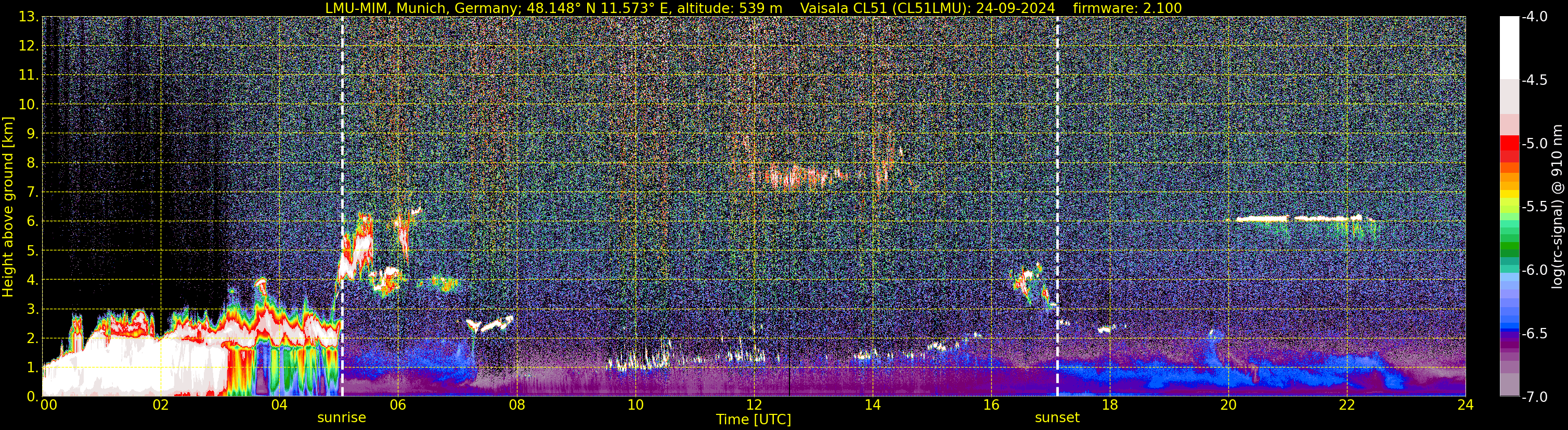The image size is (1568, 430).
Task: Click the '-6.5' colorbar tick label
Action: point(1535,334)
